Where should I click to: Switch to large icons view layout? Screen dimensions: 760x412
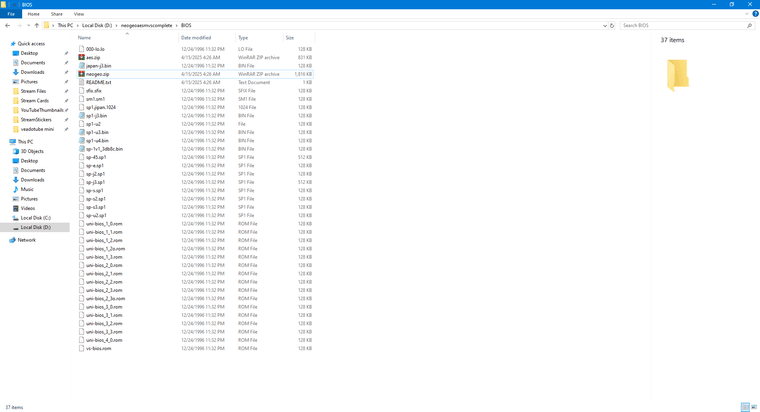(x=753, y=407)
